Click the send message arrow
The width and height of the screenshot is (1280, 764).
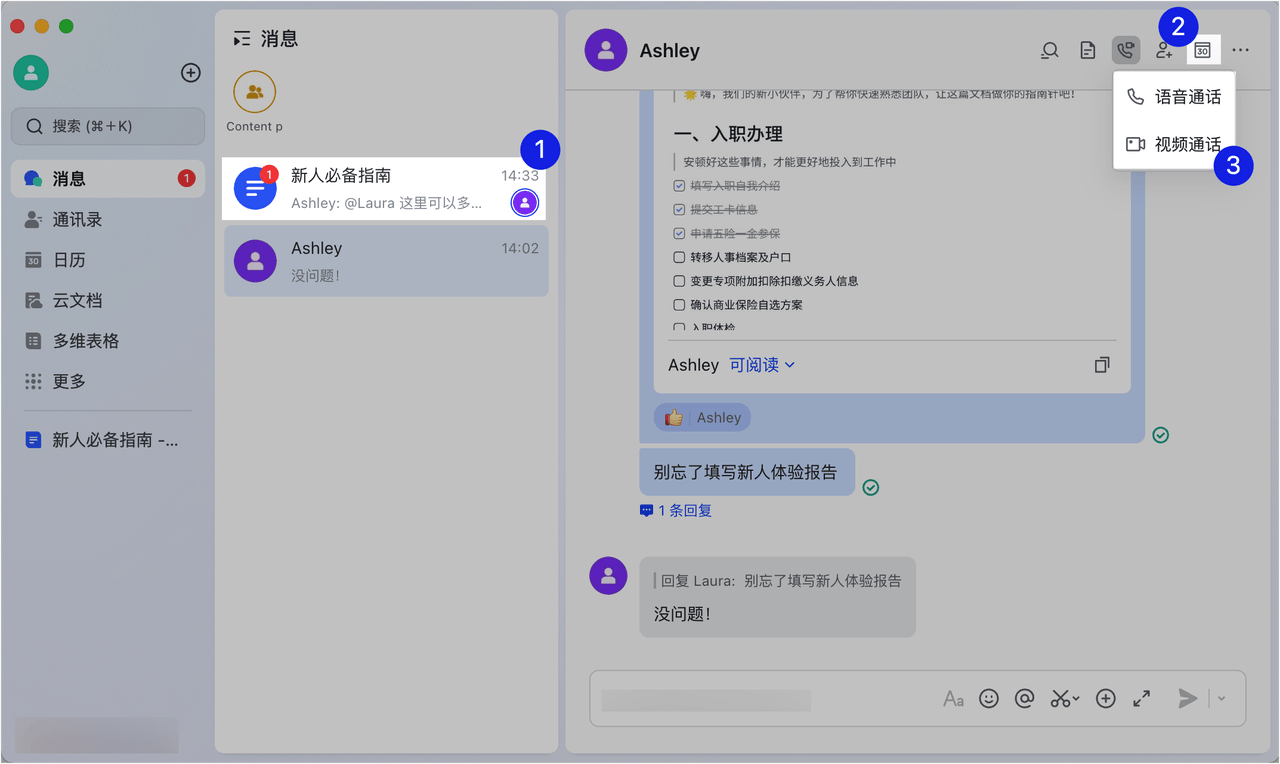pyautogui.click(x=1187, y=698)
